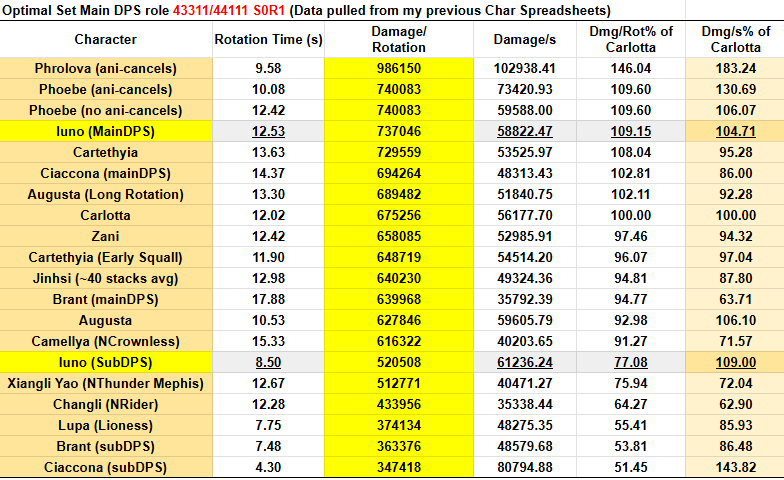784x480 pixels.
Task: Select the 'Dmg/s% of Carlotta' header
Action: (735, 40)
